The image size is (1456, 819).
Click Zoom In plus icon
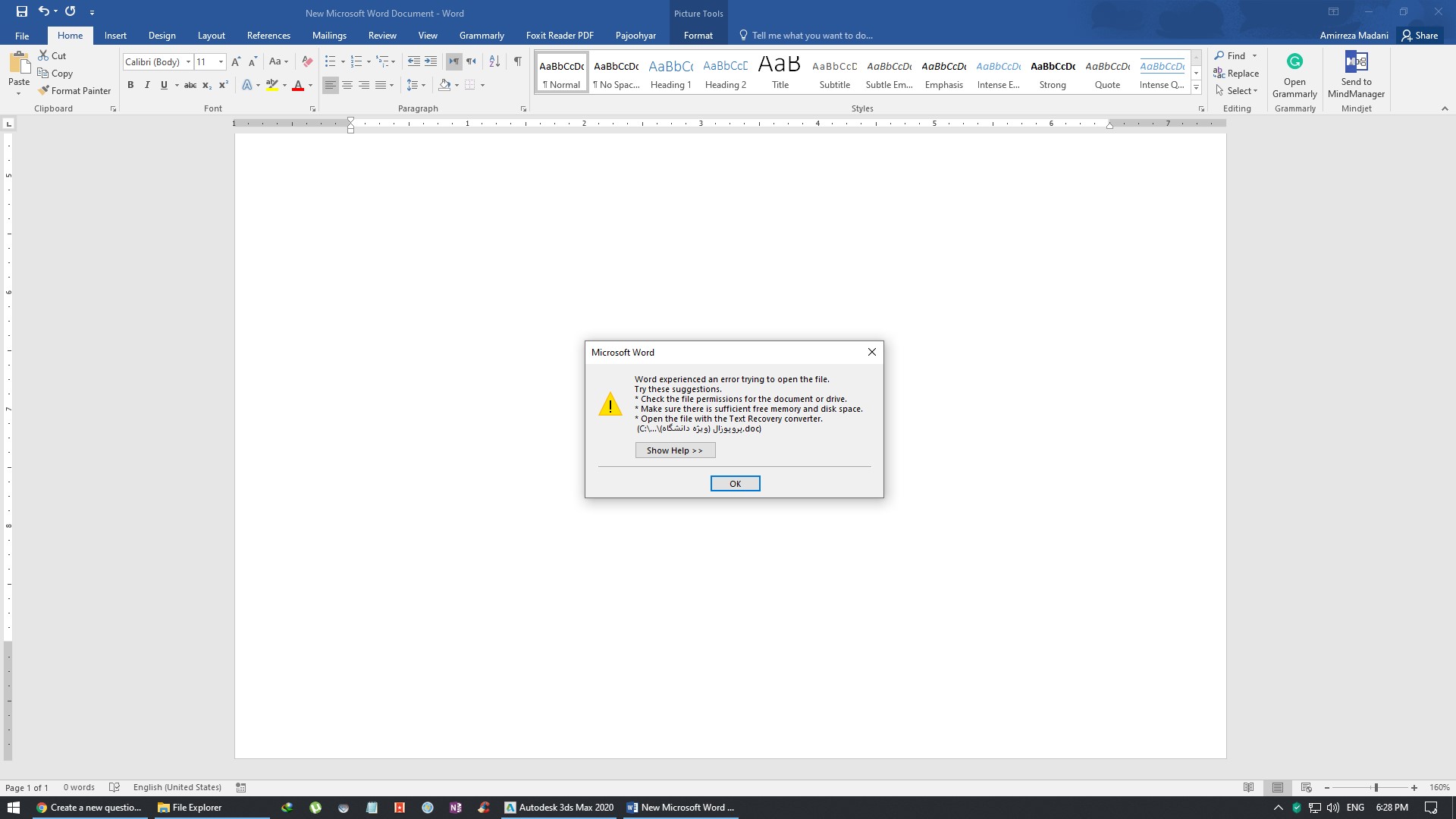click(x=1414, y=788)
